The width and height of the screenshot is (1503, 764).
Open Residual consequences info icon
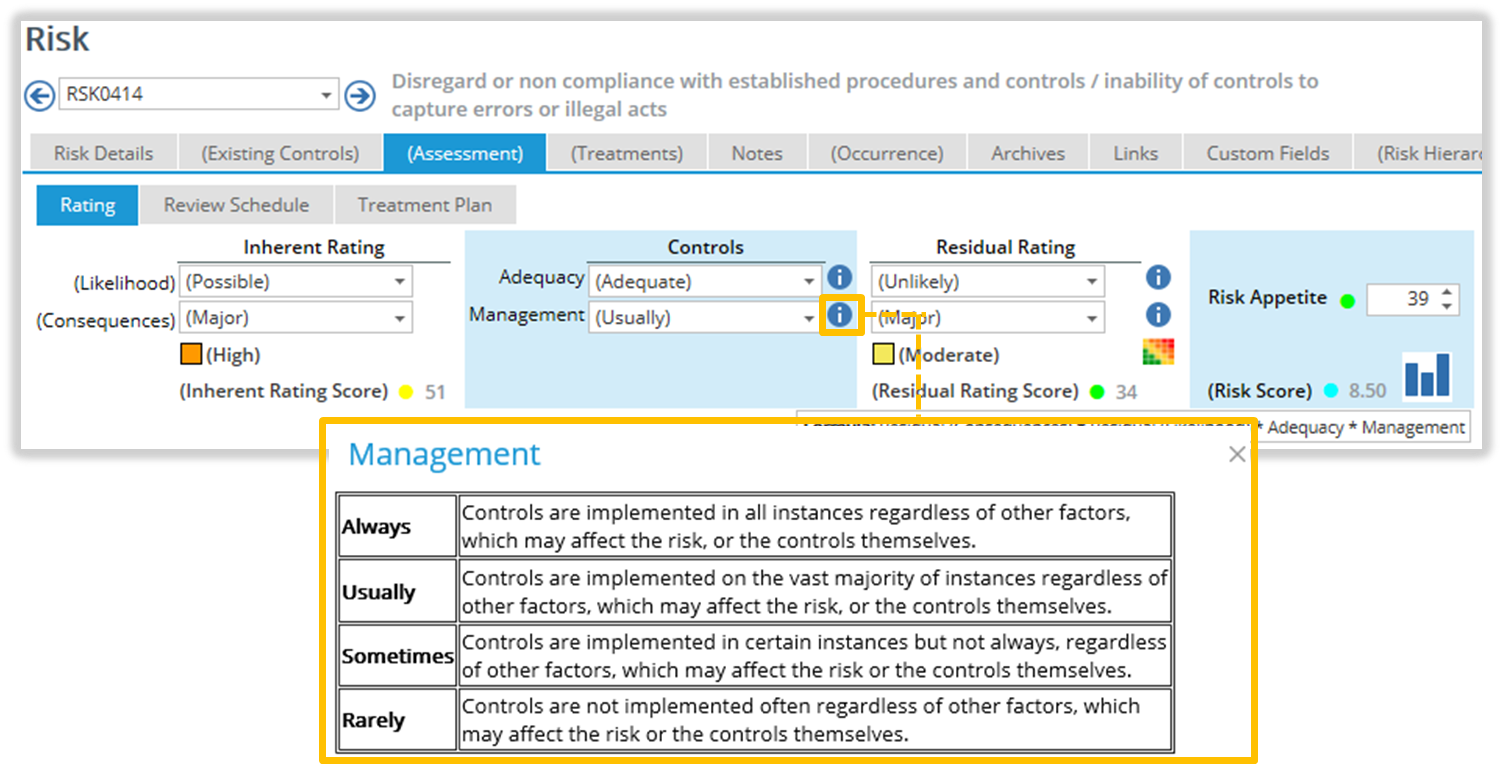[x=1158, y=315]
